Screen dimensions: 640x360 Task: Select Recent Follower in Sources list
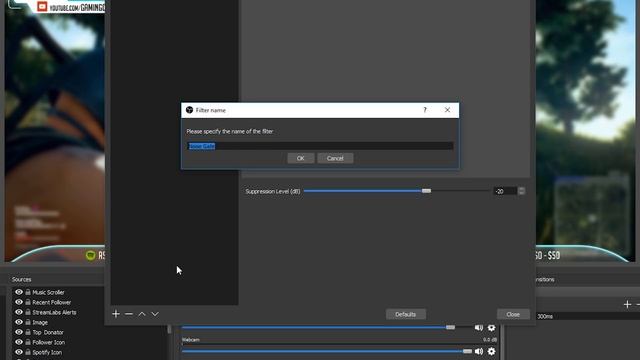pos(51,302)
